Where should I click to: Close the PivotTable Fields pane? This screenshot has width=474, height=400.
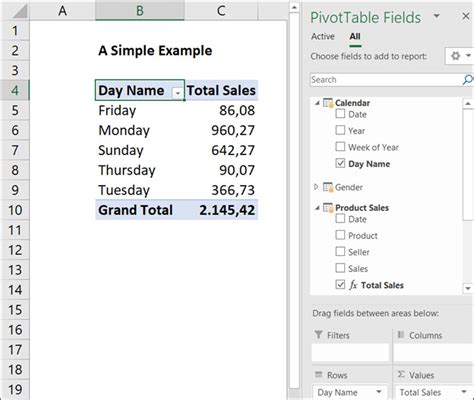(x=466, y=16)
